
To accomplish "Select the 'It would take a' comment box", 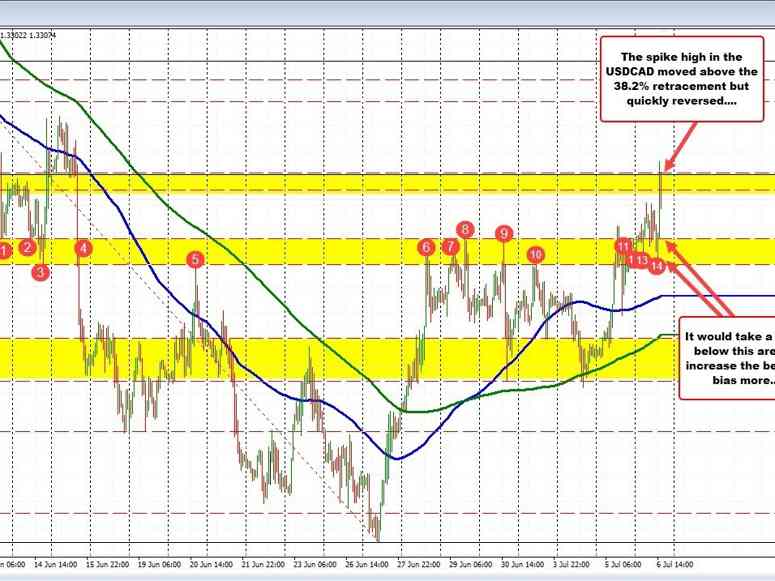I will tap(727, 358).
